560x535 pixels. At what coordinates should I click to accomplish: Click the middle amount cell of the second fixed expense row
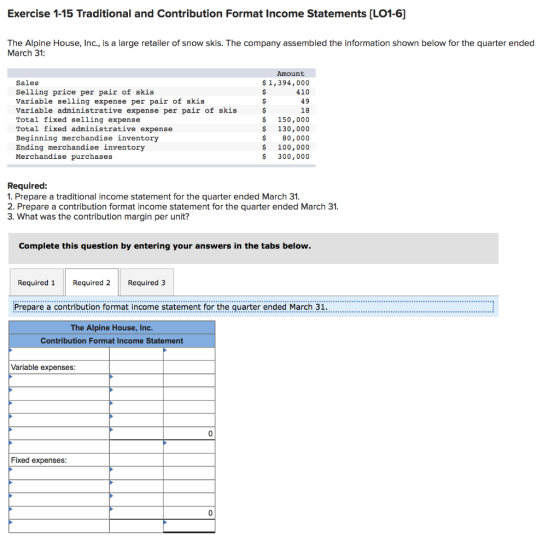136,486
